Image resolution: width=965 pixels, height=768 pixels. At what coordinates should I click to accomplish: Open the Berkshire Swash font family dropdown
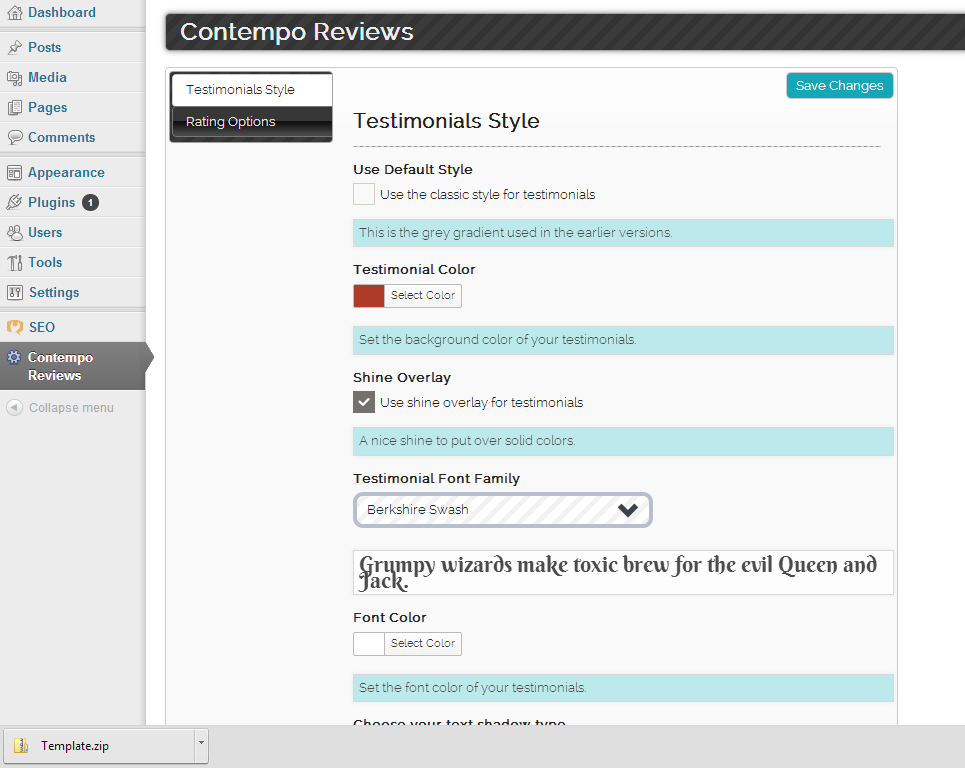(503, 510)
